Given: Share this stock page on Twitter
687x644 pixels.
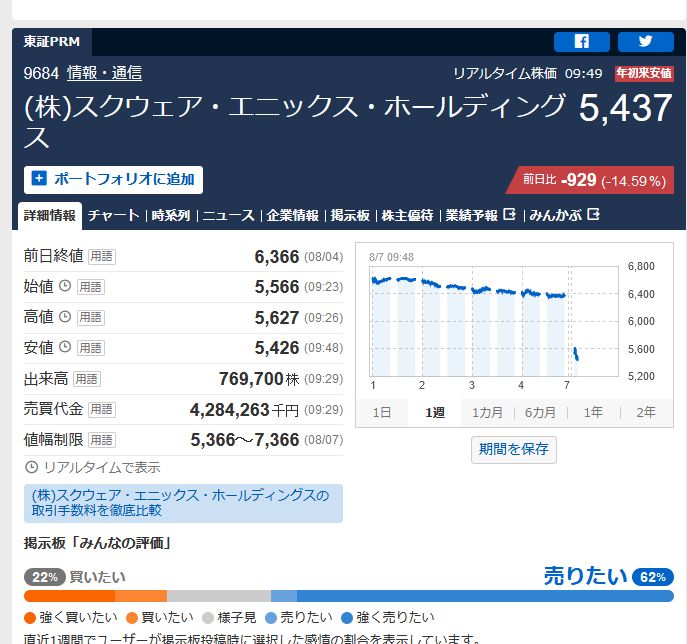Looking at the screenshot, I should [645, 42].
